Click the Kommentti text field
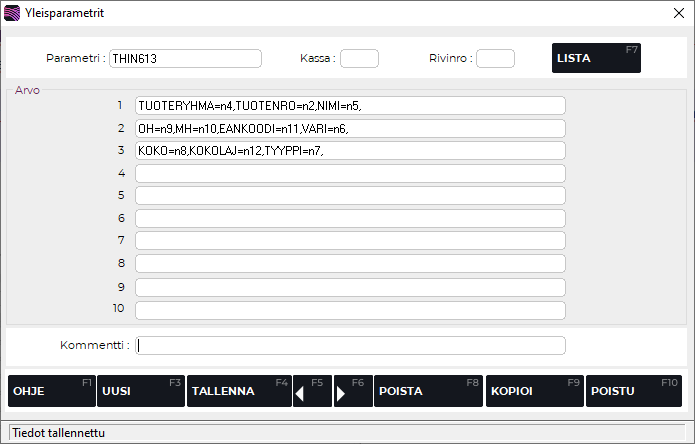Image resolution: width=695 pixels, height=444 pixels. [x=350, y=345]
